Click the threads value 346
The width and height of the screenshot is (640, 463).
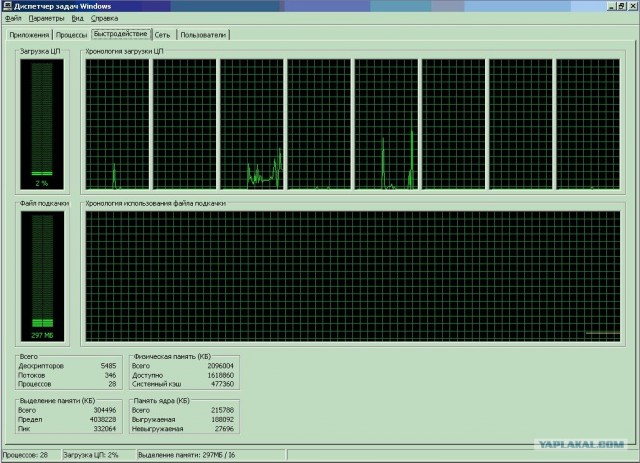110,375
